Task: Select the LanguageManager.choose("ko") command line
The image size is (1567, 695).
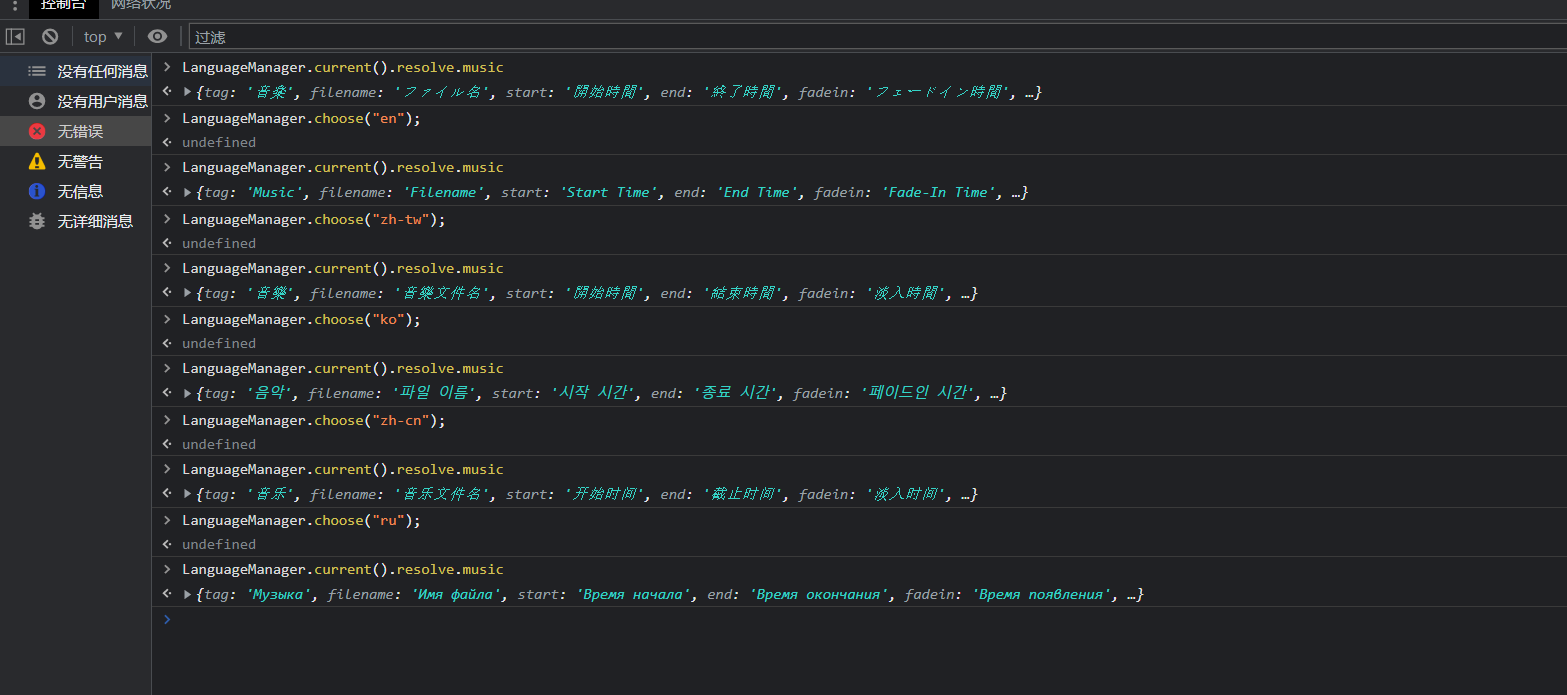Action: (301, 319)
